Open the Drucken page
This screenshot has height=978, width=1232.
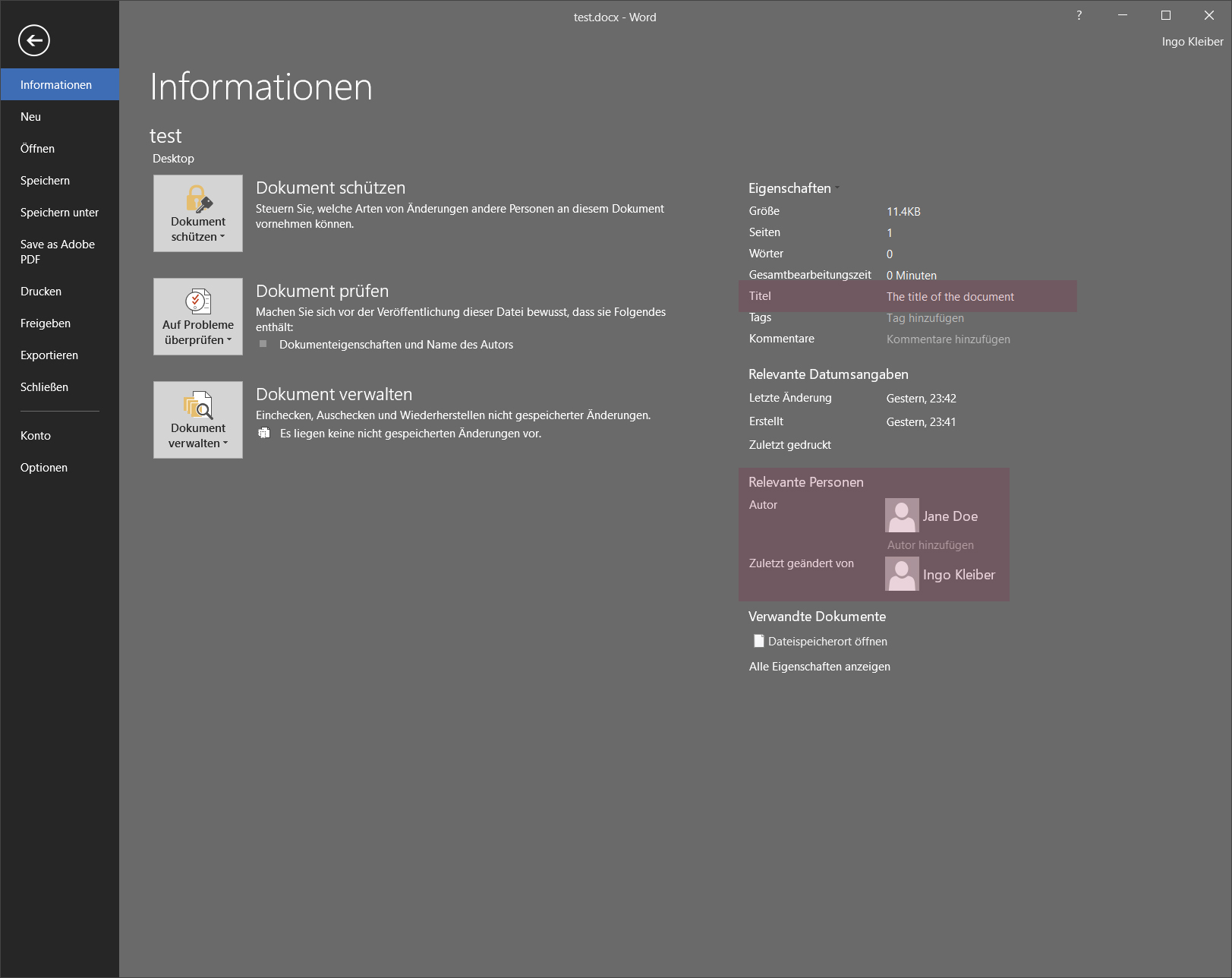tap(60, 291)
